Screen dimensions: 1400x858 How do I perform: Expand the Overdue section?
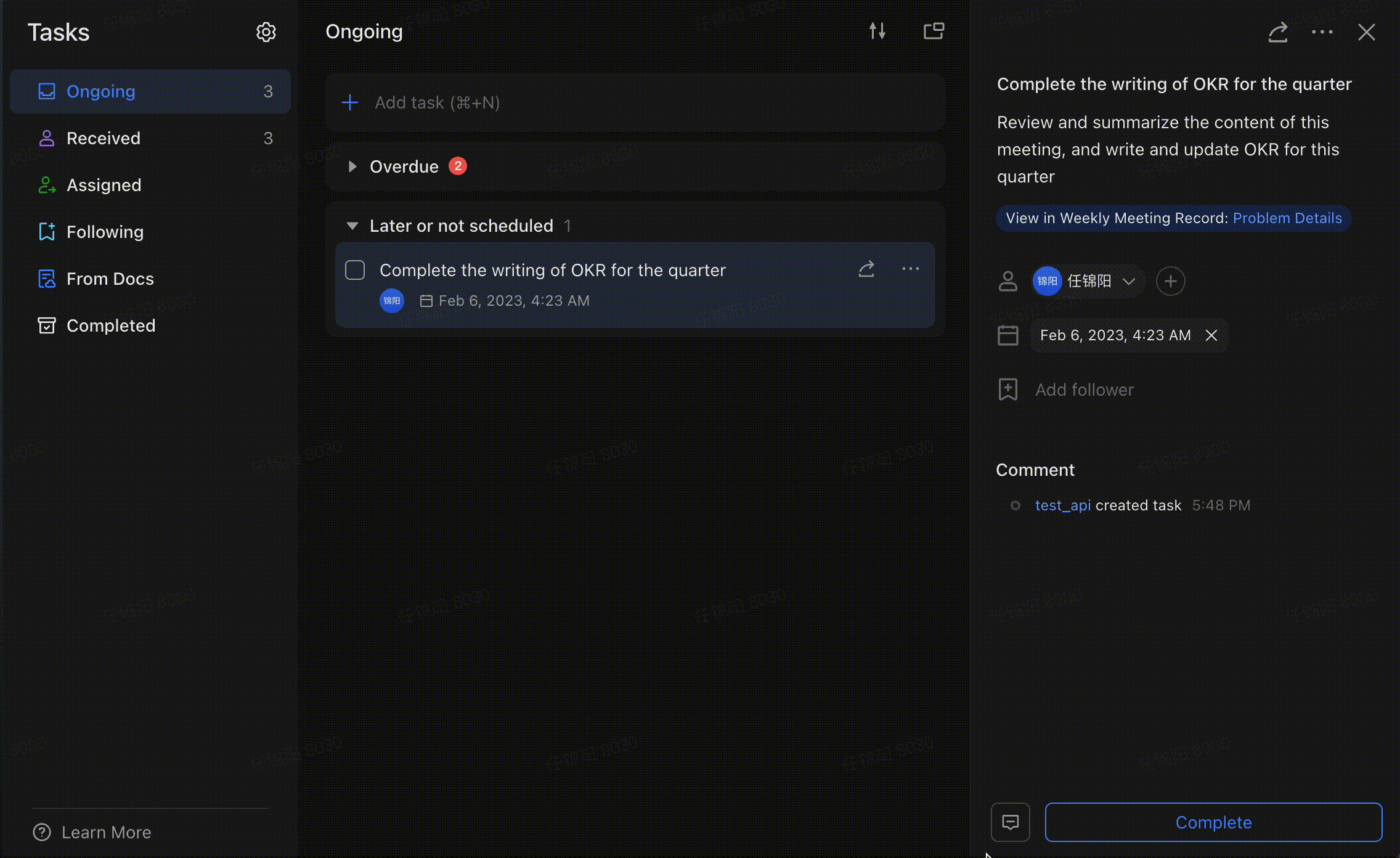[352, 166]
